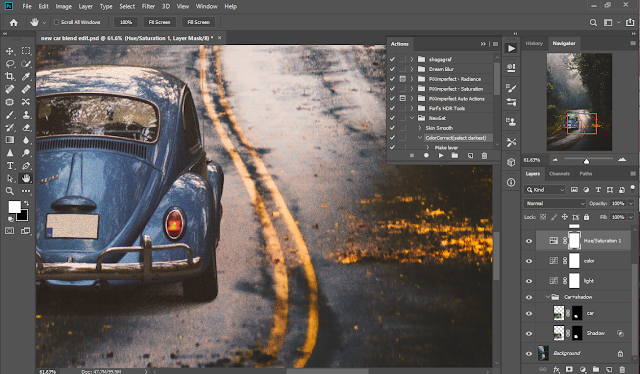Click the Fill Screen button

(x=198, y=22)
